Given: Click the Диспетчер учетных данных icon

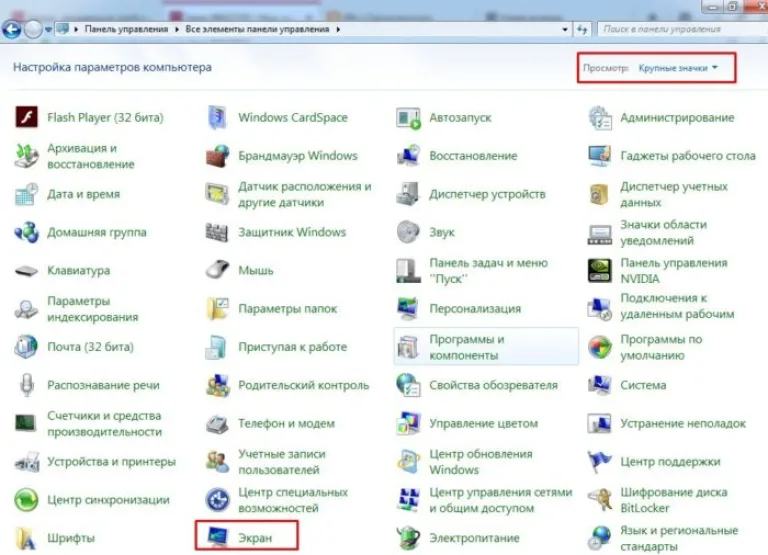Looking at the screenshot, I should [x=600, y=194].
